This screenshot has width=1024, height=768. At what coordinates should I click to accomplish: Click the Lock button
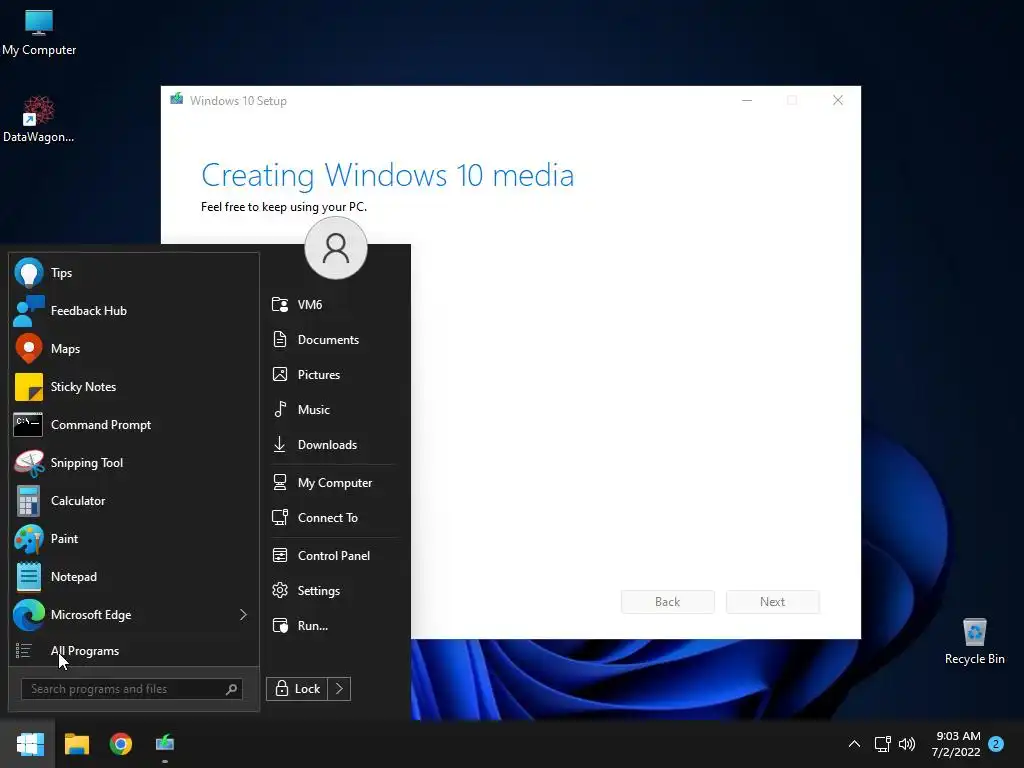(x=297, y=689)
